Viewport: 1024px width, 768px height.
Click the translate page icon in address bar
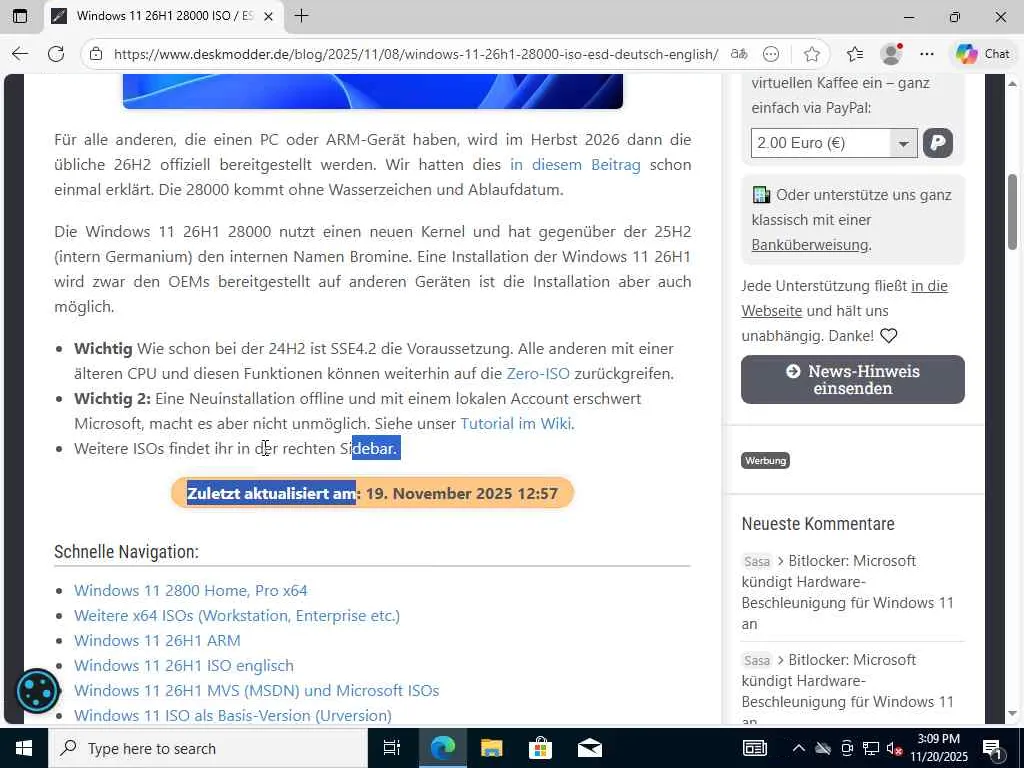click(x=739, y=54)
